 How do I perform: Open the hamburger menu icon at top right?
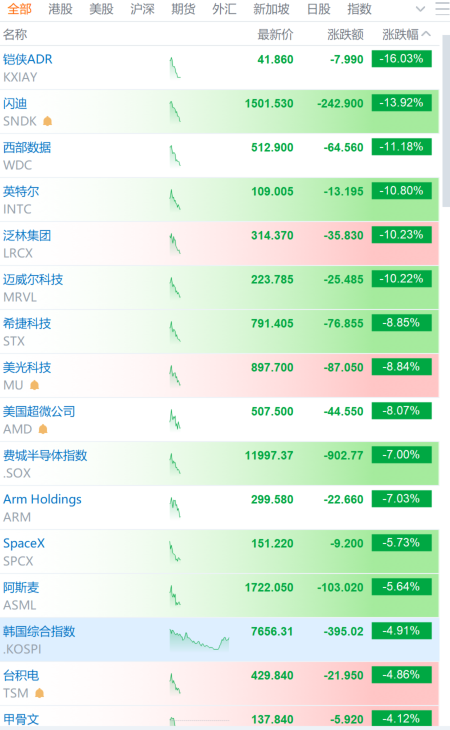[442, 9]
